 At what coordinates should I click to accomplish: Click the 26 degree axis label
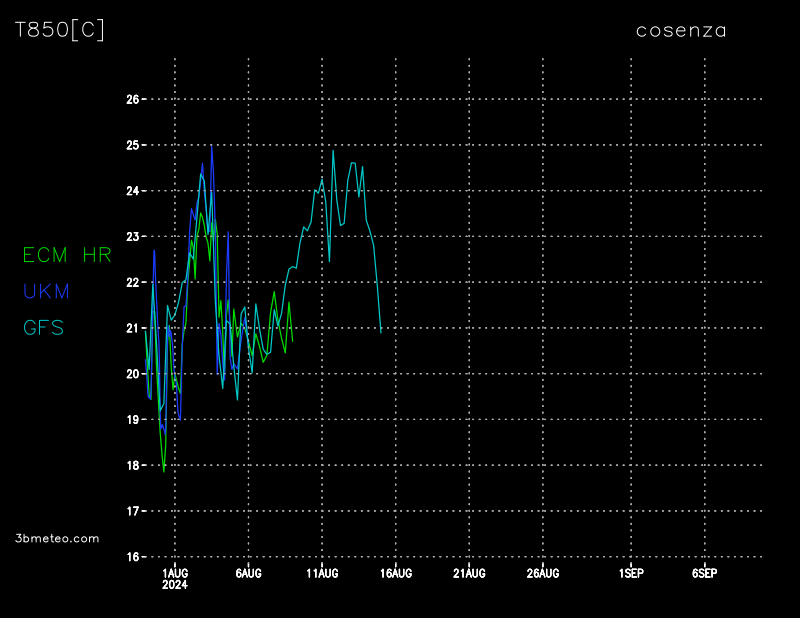pos(131,100)
